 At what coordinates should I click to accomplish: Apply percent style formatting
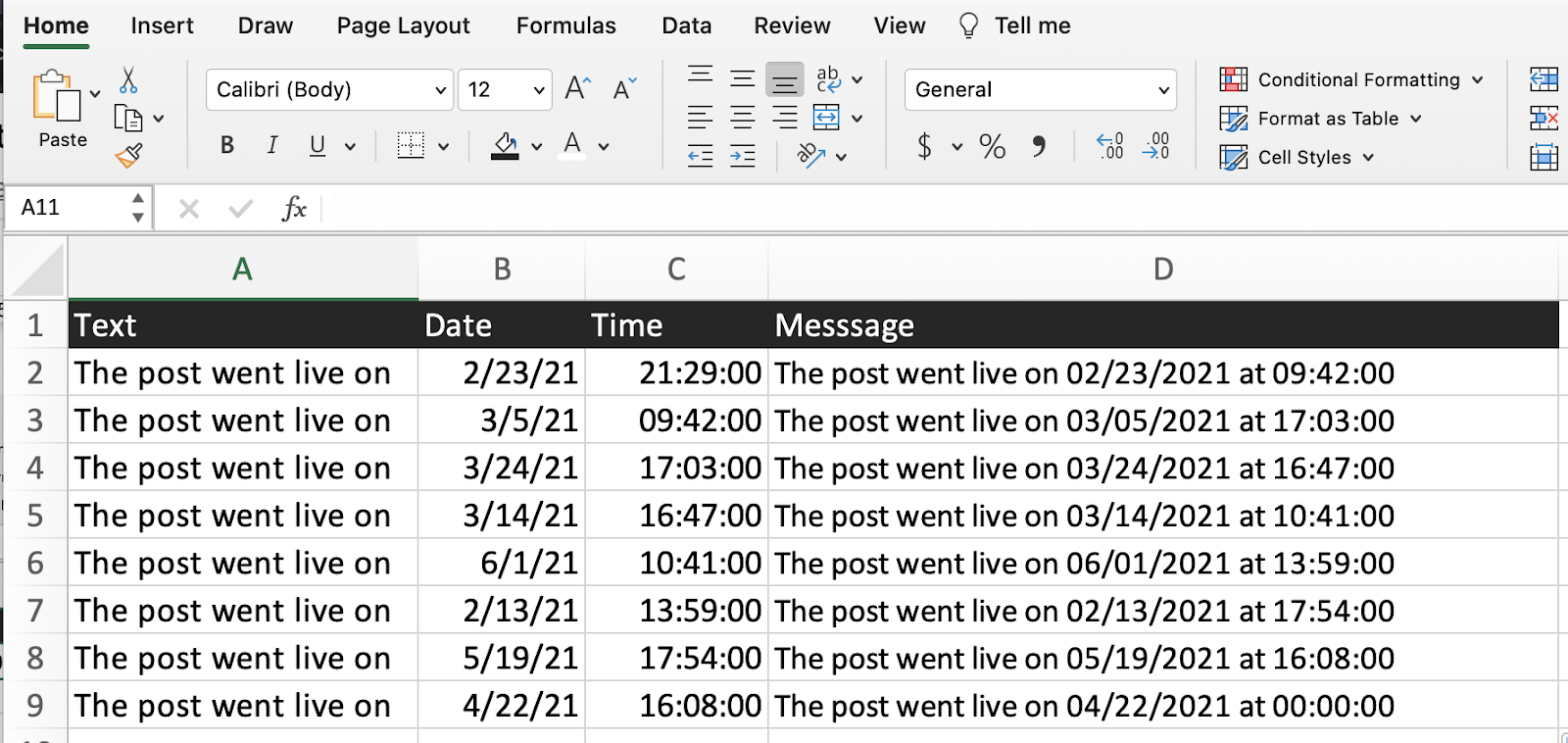(x=992, y=147)
